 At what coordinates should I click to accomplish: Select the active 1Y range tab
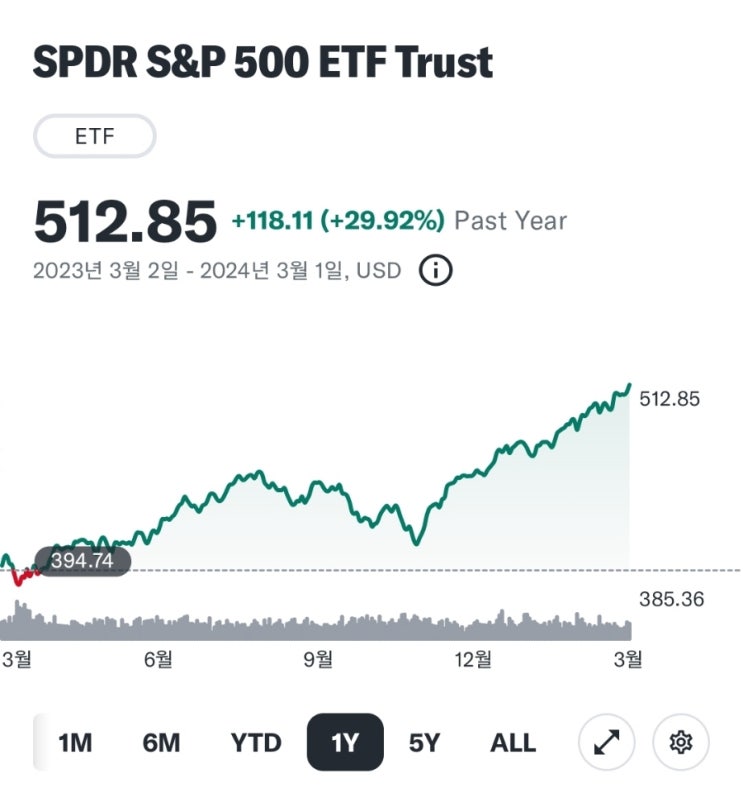click(344, 743)
